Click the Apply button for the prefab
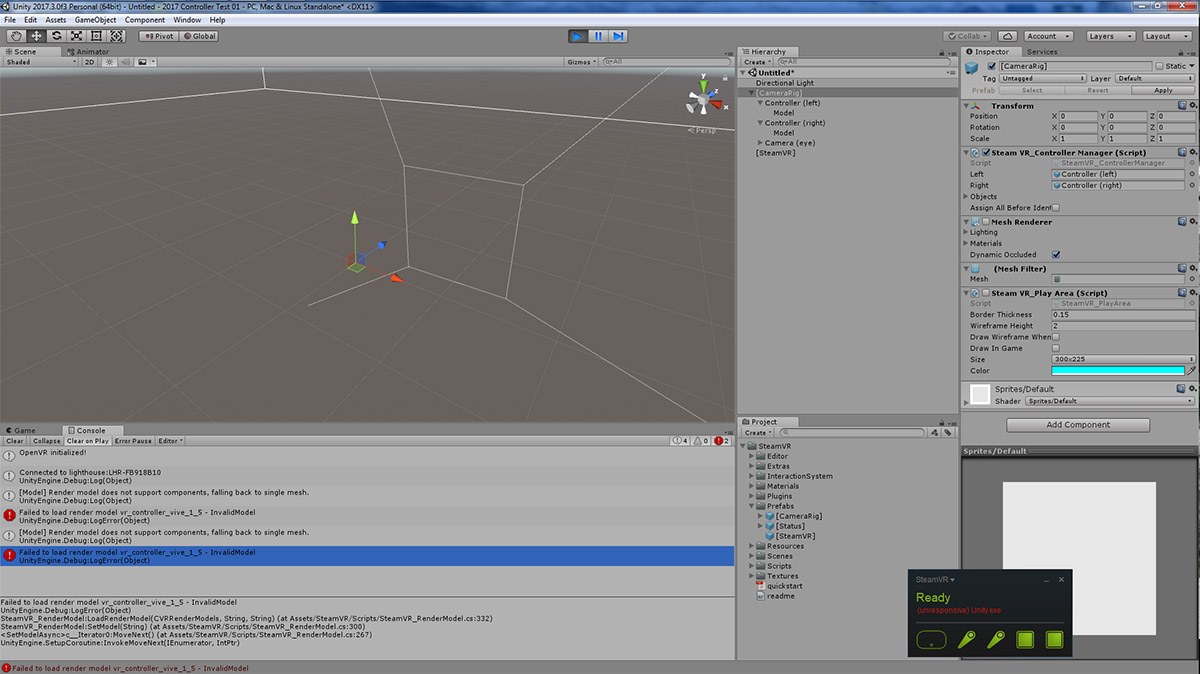The height and width of the screenshot is (674, 1200). pyautogui.click(x=1162, y=89)
